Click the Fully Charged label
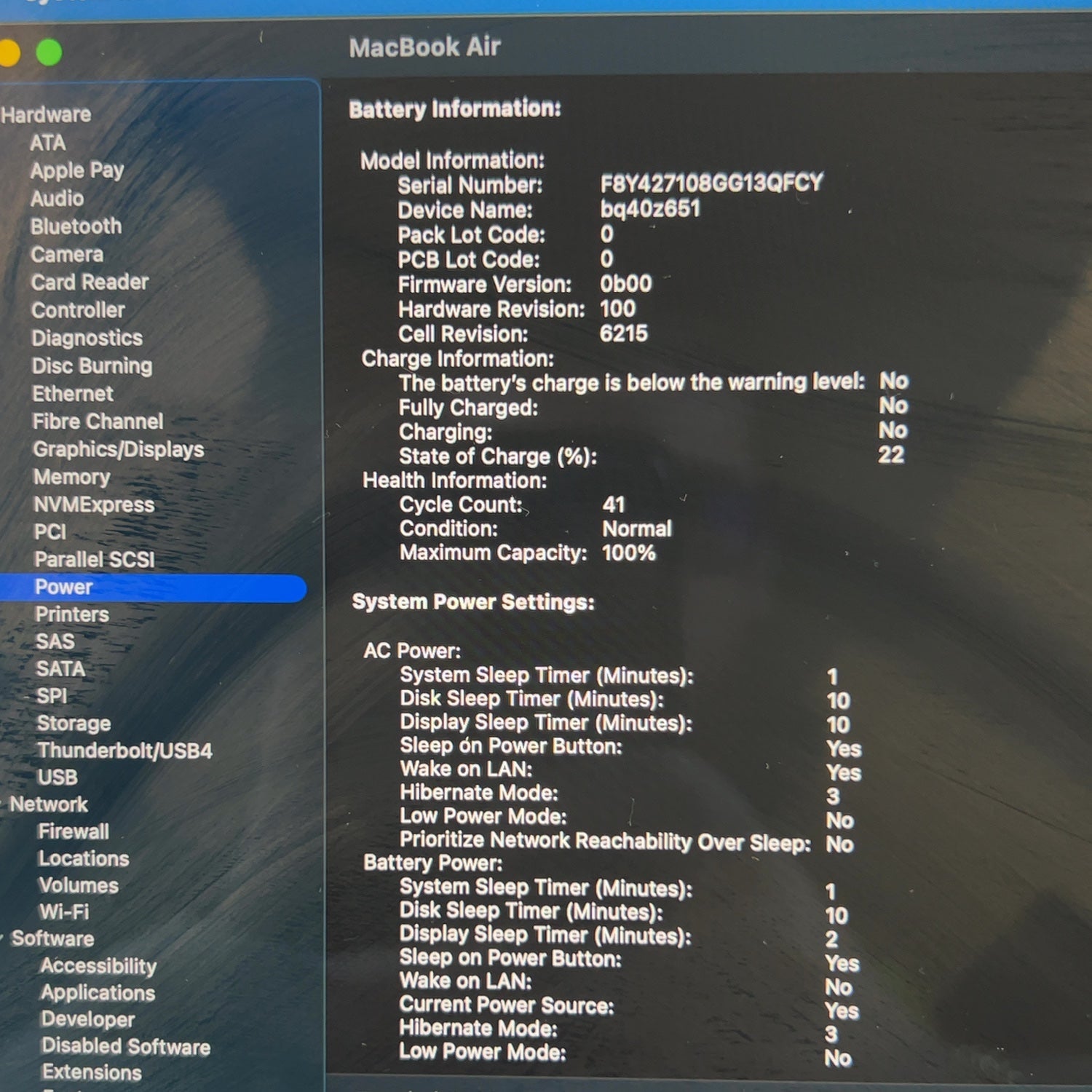This screenshot has height=1092, width=1092. (468, 408)
